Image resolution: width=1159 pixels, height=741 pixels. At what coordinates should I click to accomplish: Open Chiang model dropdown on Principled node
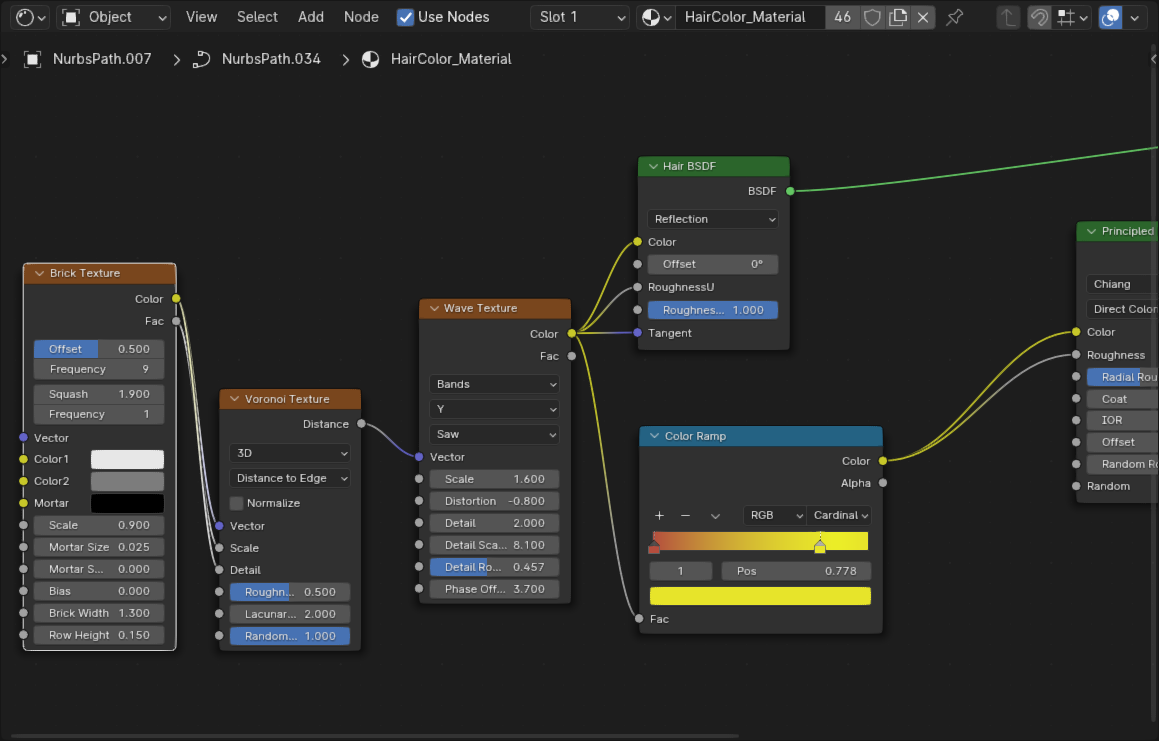click(x=1122, y=284)
